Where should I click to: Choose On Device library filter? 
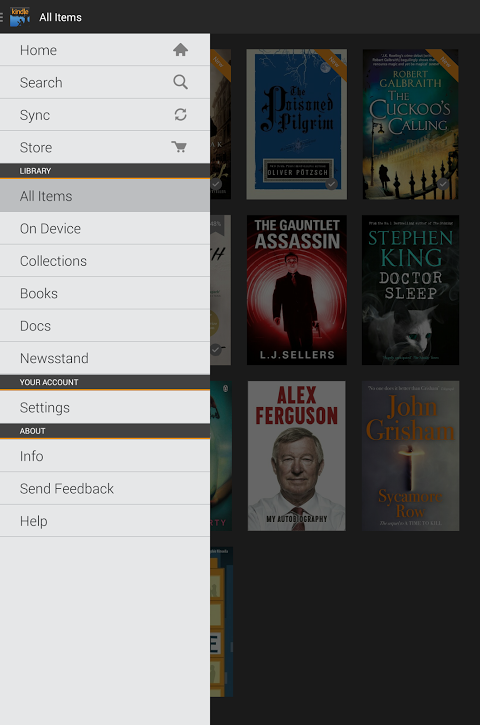point(105,228)
